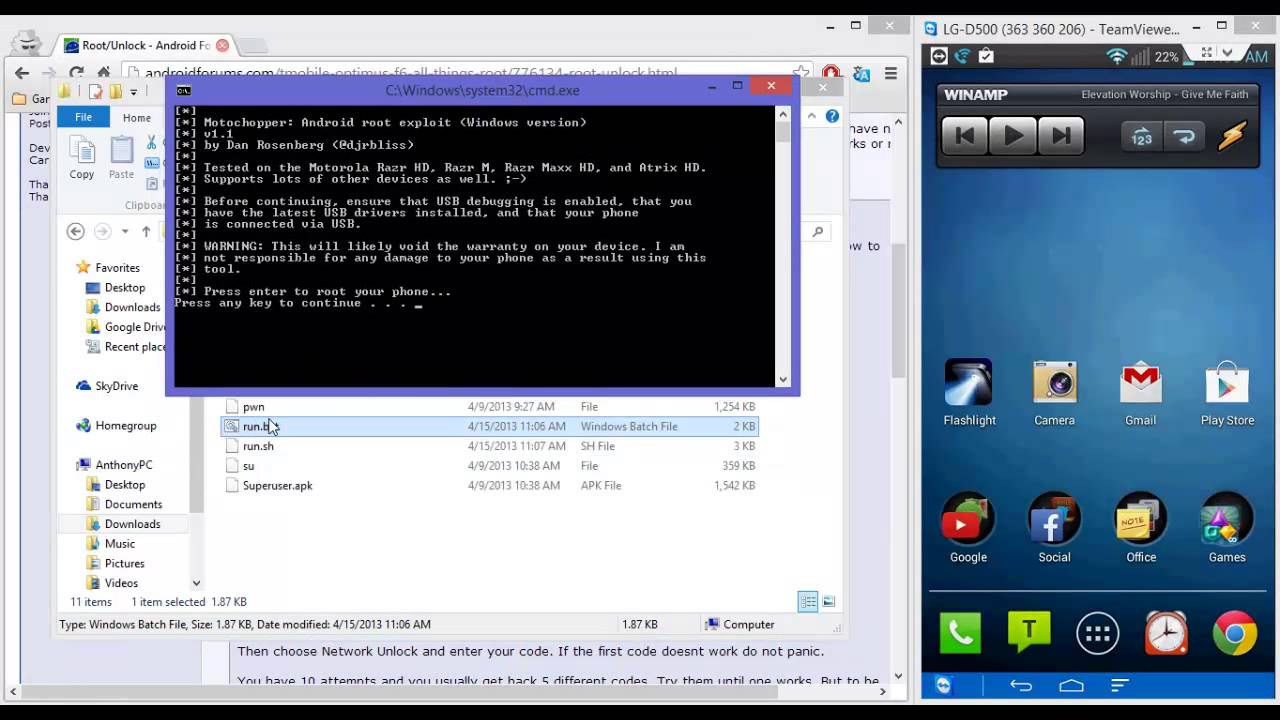Open Documents under AnthonyPC
The image size is (1280, 720).
(133, 504)
